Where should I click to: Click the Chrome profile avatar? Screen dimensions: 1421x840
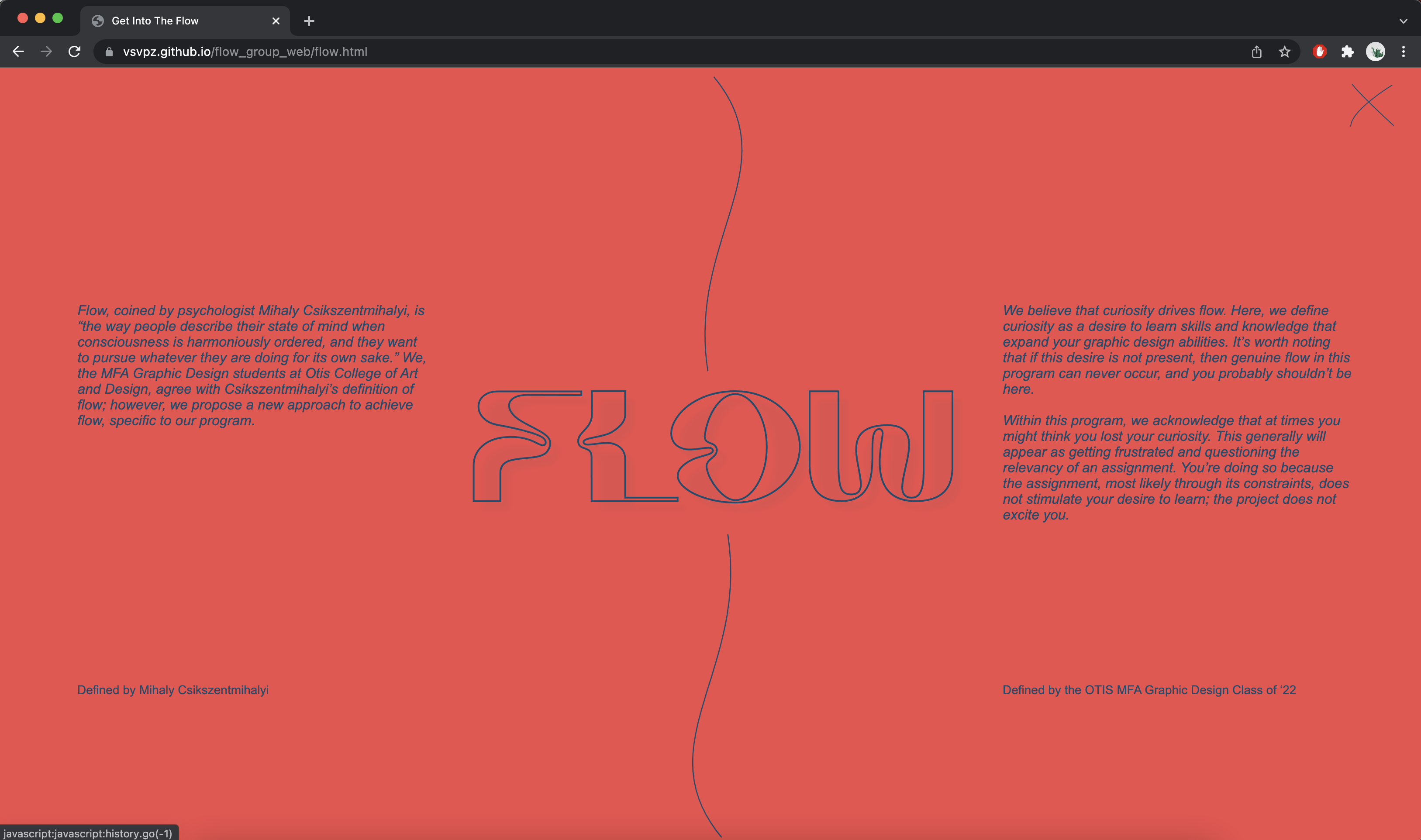(1375, 52)
